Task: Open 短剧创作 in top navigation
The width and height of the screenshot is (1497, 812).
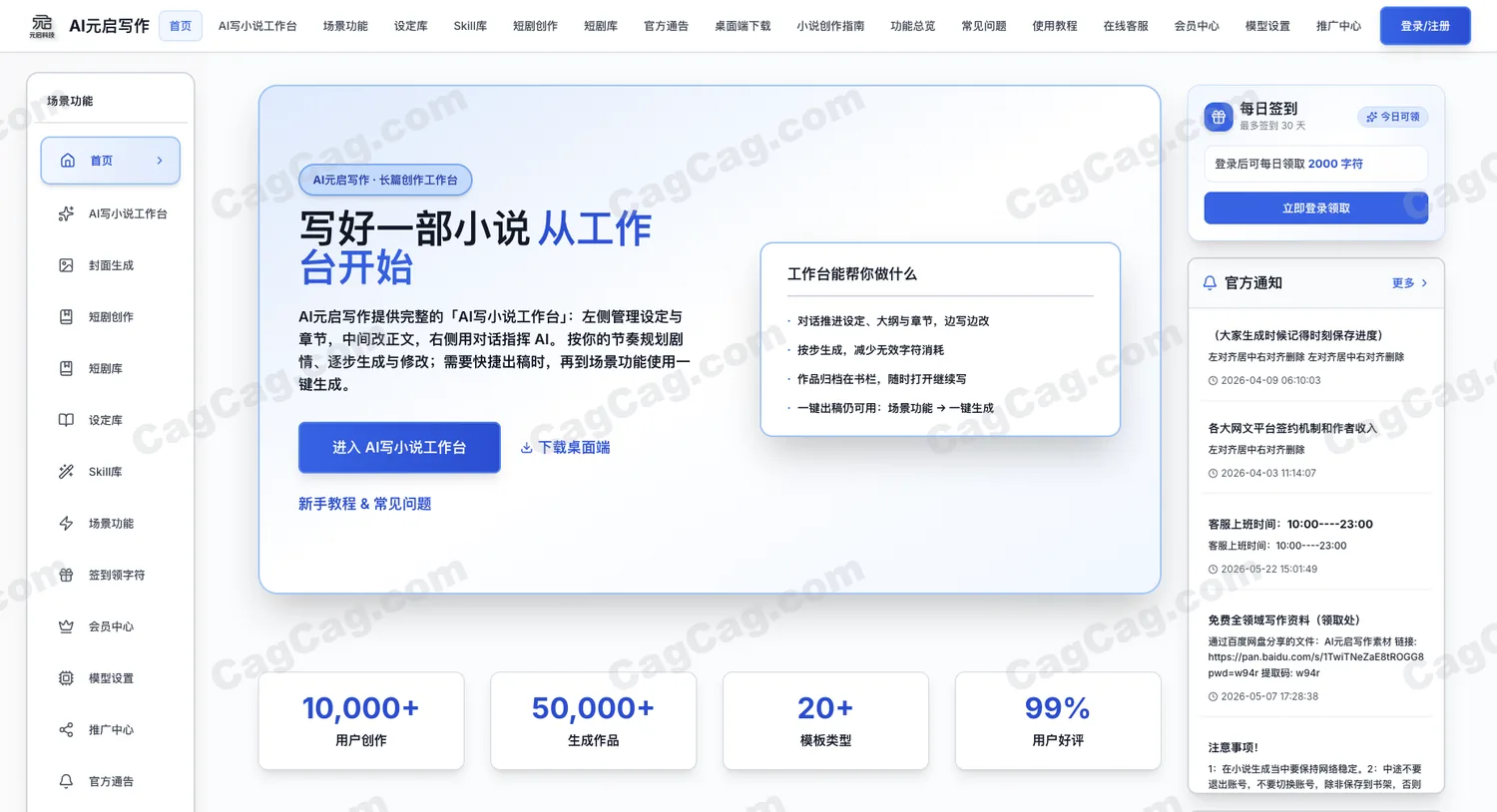Action: click(x=535, y=26)
